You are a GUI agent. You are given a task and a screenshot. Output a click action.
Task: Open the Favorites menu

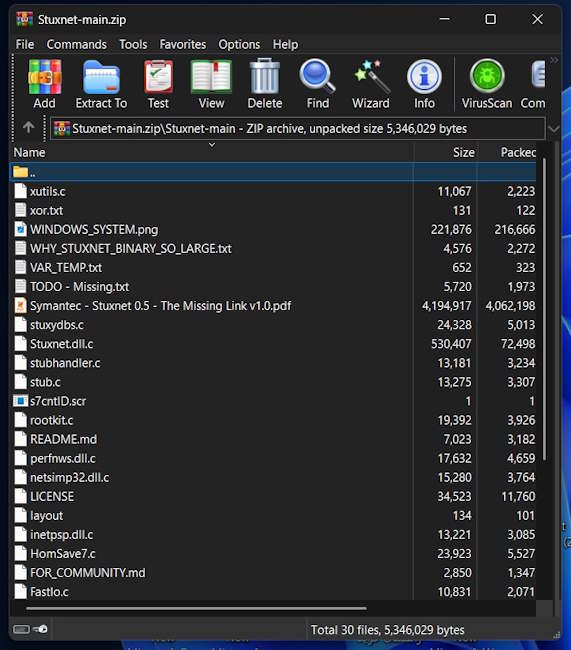click(182, 44)
